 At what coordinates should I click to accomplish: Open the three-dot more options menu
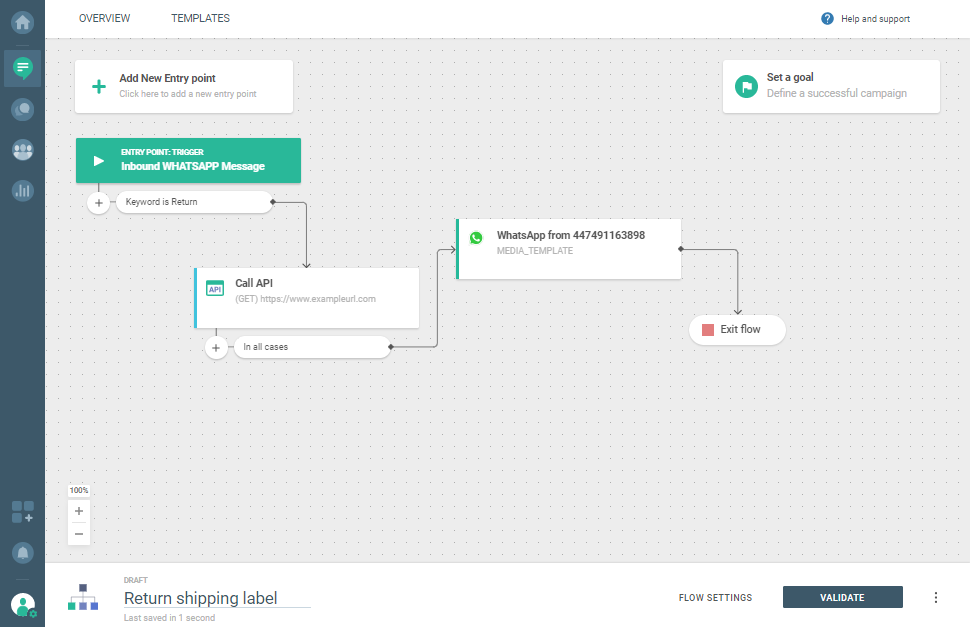936,598
